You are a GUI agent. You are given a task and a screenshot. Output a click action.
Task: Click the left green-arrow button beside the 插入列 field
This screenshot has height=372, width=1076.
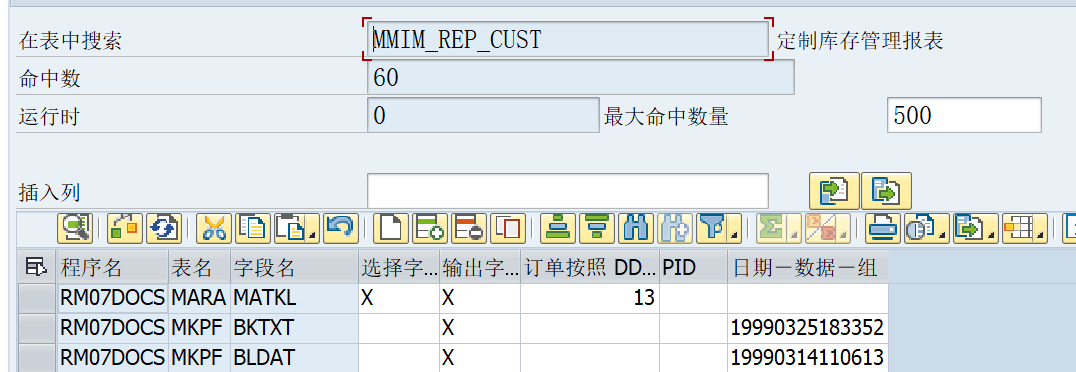(x=834, y=191)
